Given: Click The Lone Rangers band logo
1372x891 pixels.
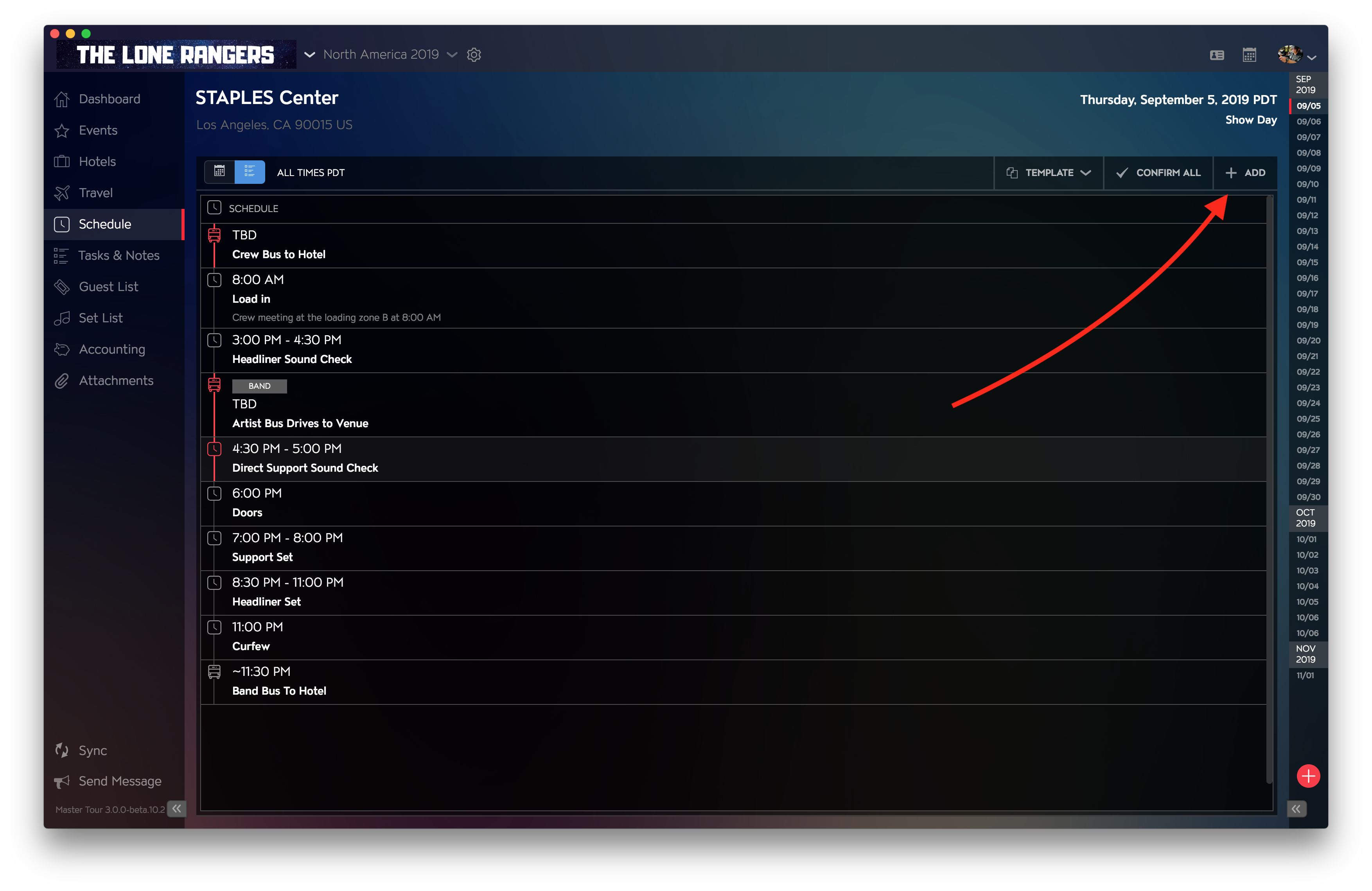Looking at the screenshot, I should tap(176, 55).
